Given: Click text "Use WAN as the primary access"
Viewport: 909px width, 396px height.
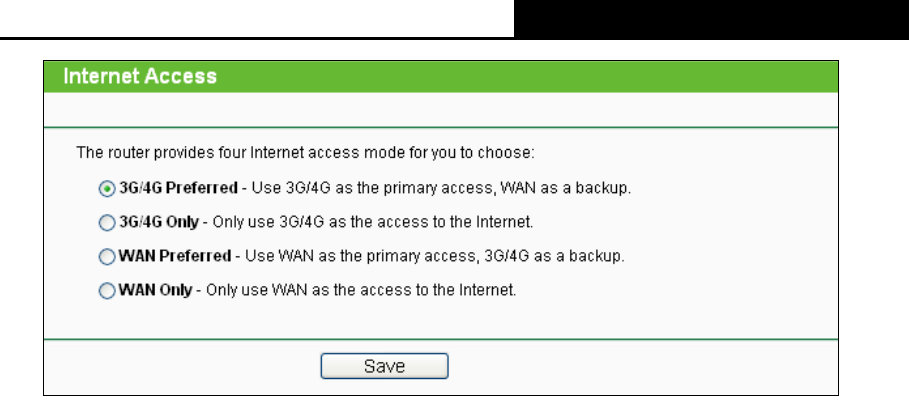Looking at the screenshot, I should point(361,256).
